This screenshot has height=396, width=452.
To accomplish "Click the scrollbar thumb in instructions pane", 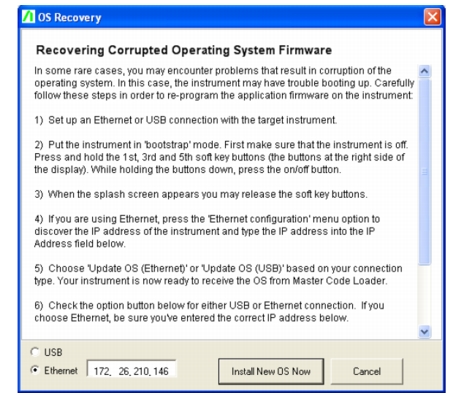I will click(x=425, y=172).
